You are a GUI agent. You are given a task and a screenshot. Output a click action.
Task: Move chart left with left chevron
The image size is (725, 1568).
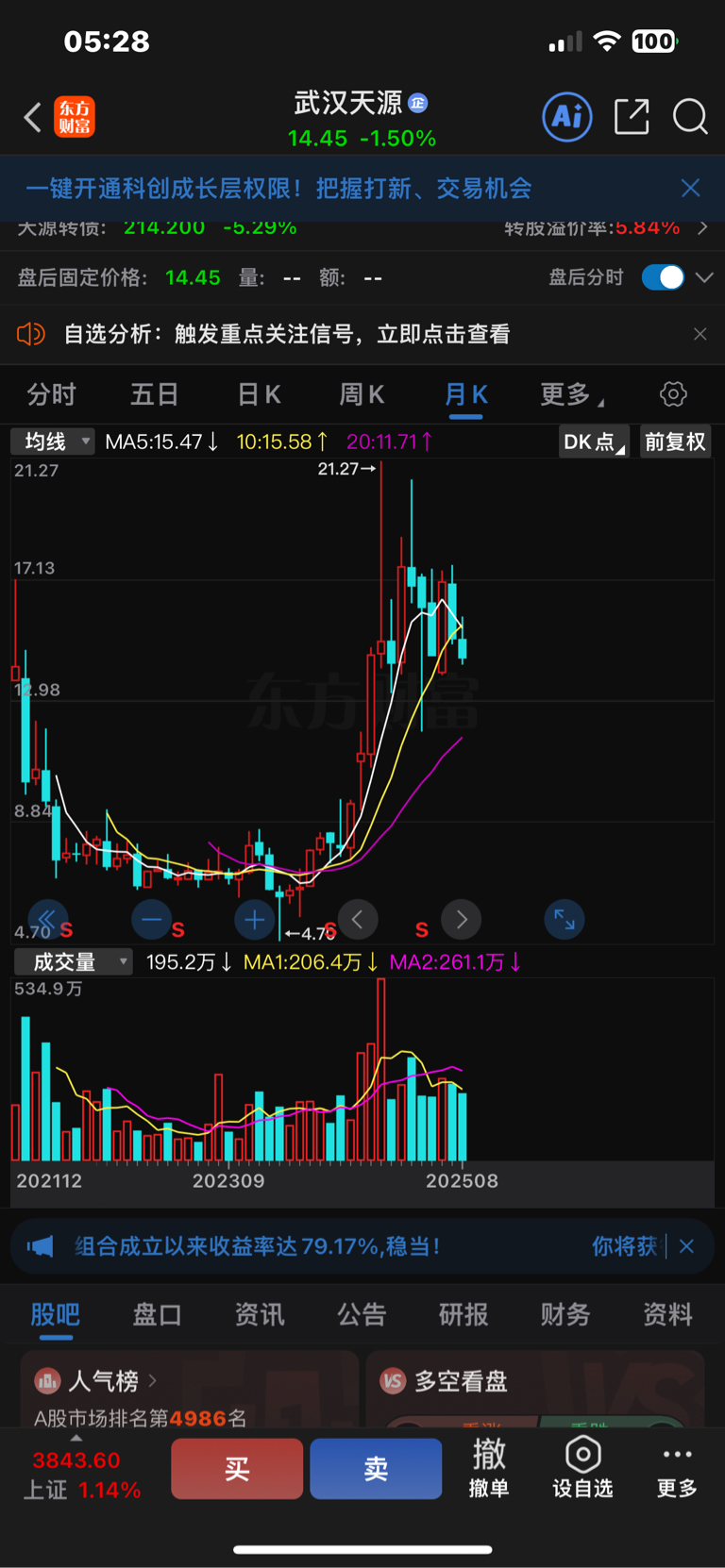pos(358,919)
